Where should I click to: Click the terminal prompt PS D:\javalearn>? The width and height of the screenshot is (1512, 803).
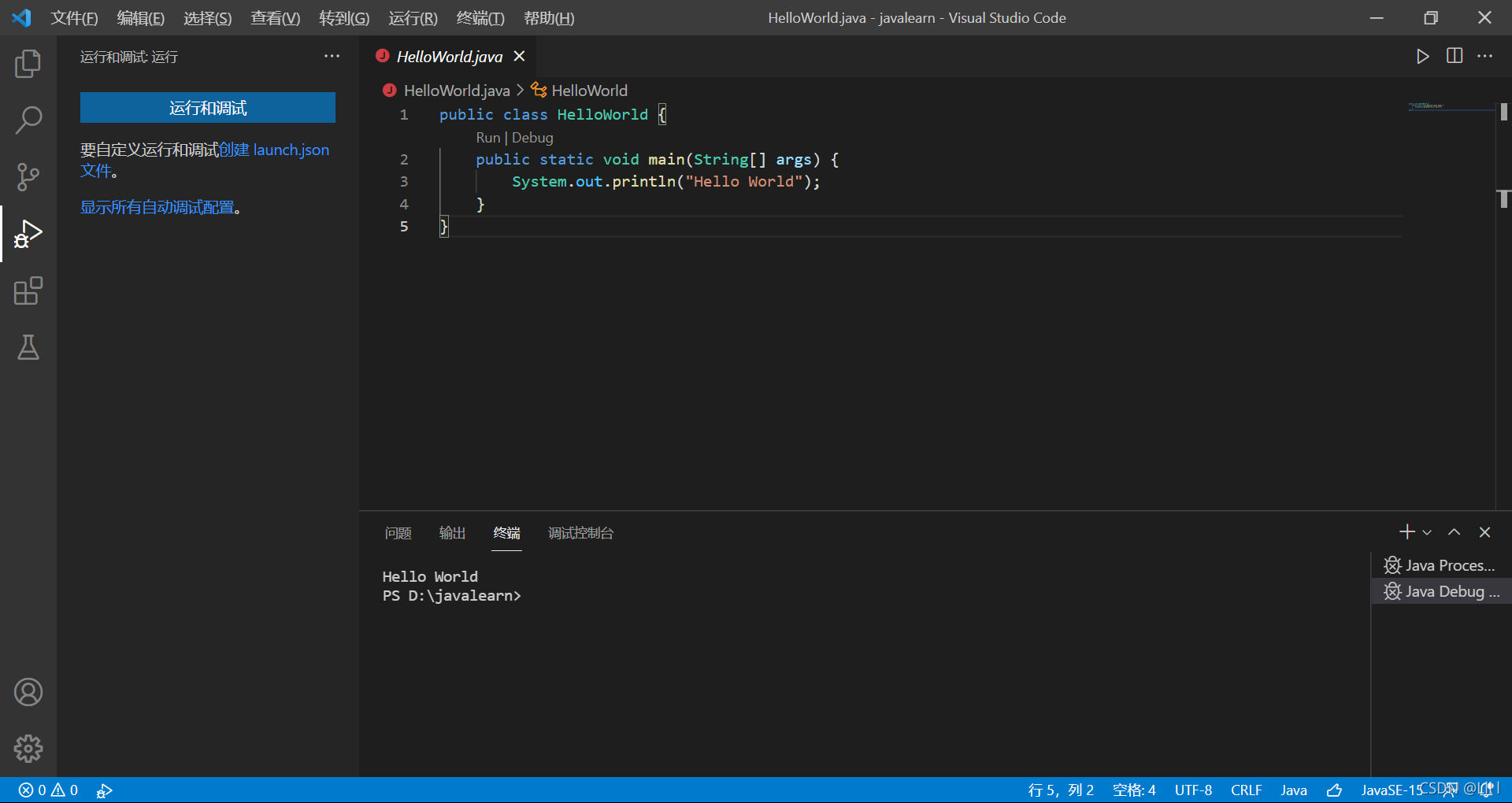452,596
